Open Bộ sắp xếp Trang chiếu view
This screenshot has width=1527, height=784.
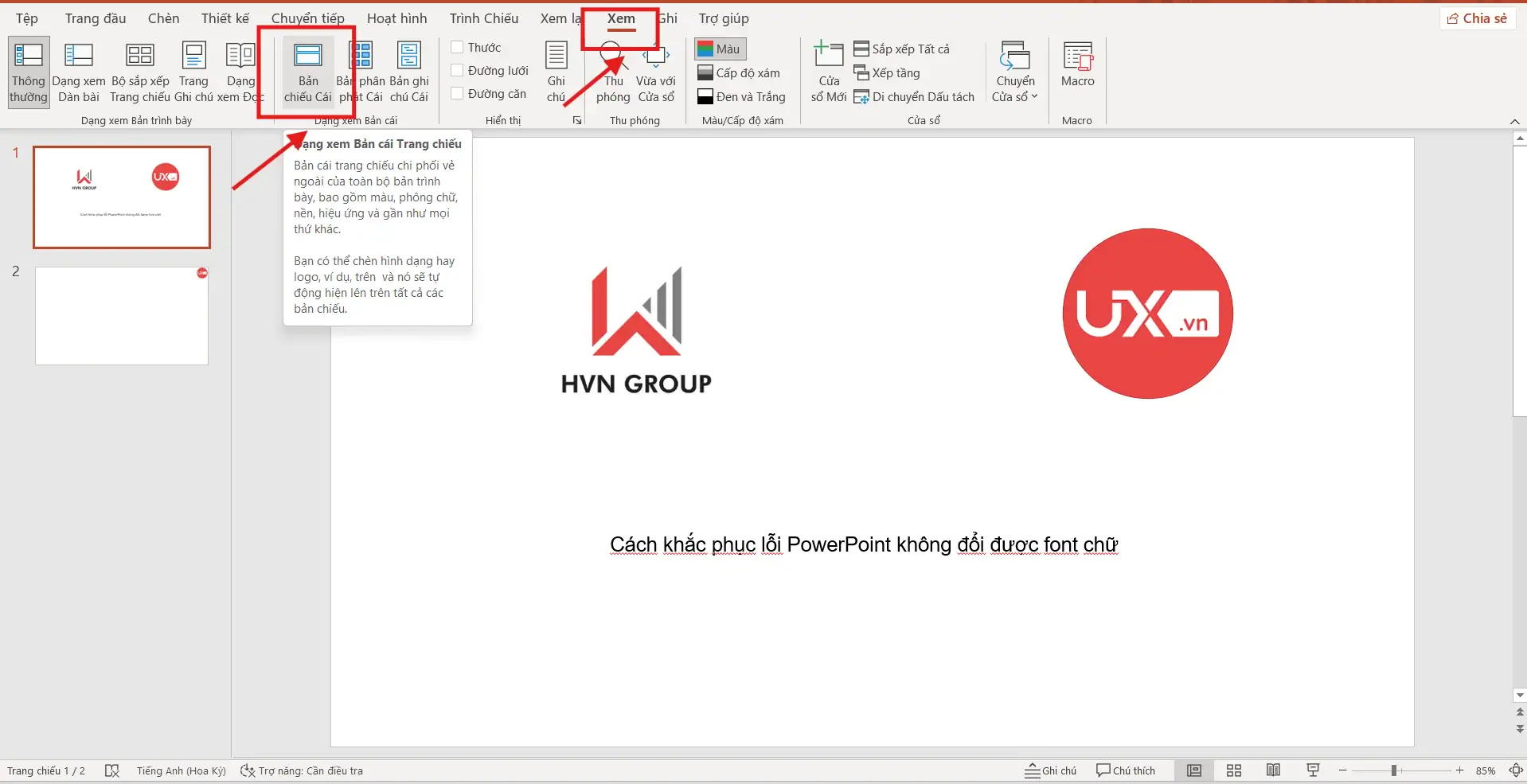140,72
